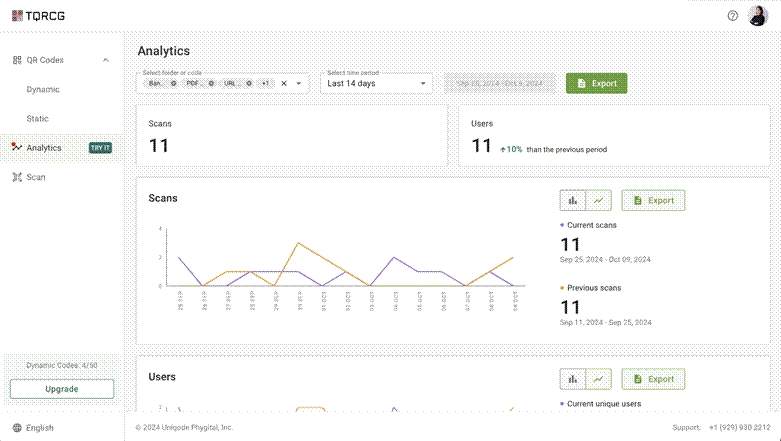Open the Dynamic QR codes page
This screenshot has width=781, height=441.
pyautogui.click(x=43, y=89)
